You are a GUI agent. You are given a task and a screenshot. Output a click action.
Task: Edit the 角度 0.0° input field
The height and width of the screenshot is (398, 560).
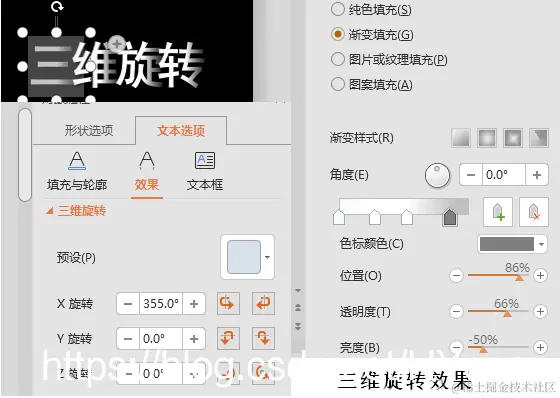coord(504,175)
